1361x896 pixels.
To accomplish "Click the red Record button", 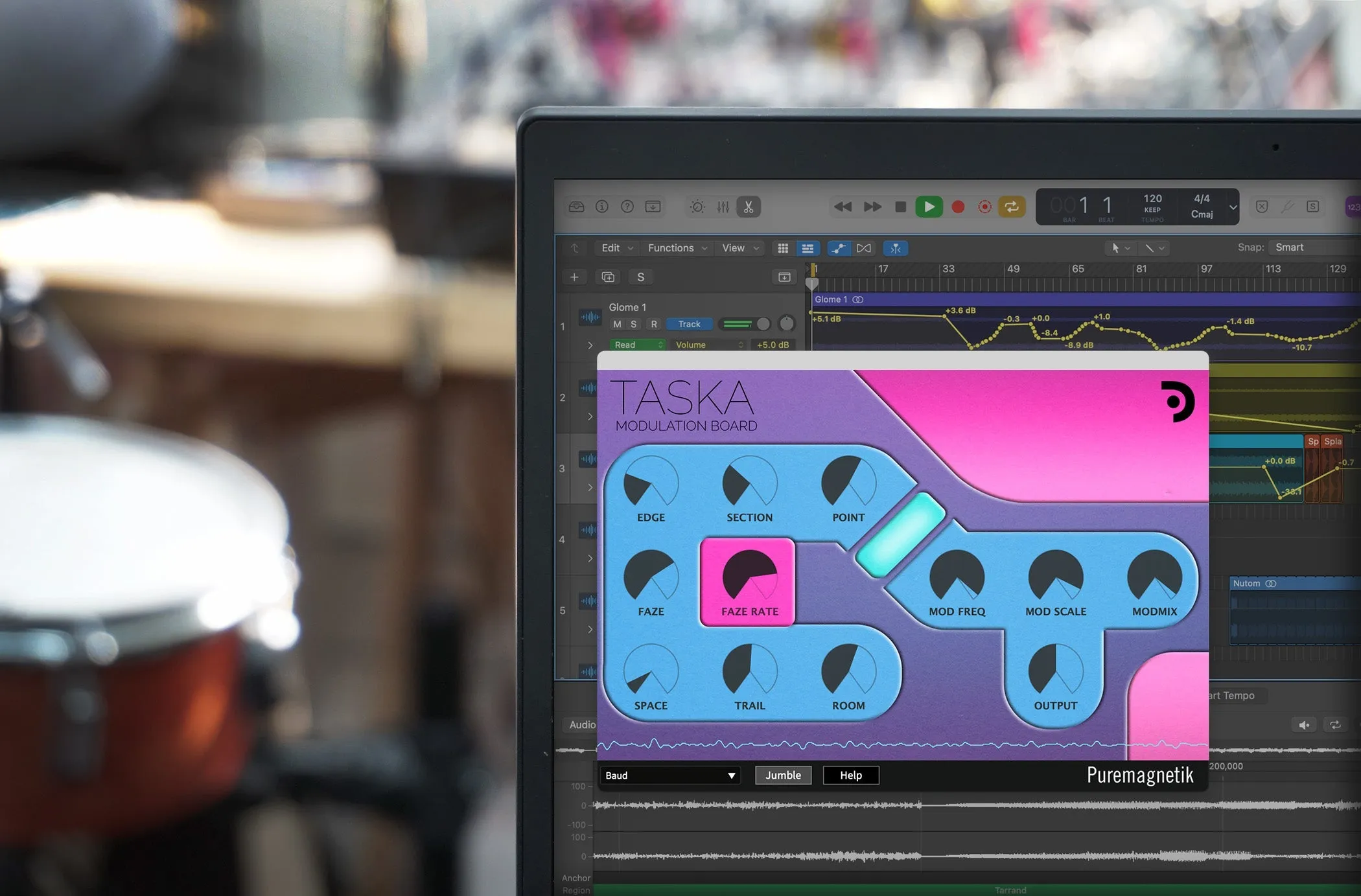I will [x=958, y=207].
